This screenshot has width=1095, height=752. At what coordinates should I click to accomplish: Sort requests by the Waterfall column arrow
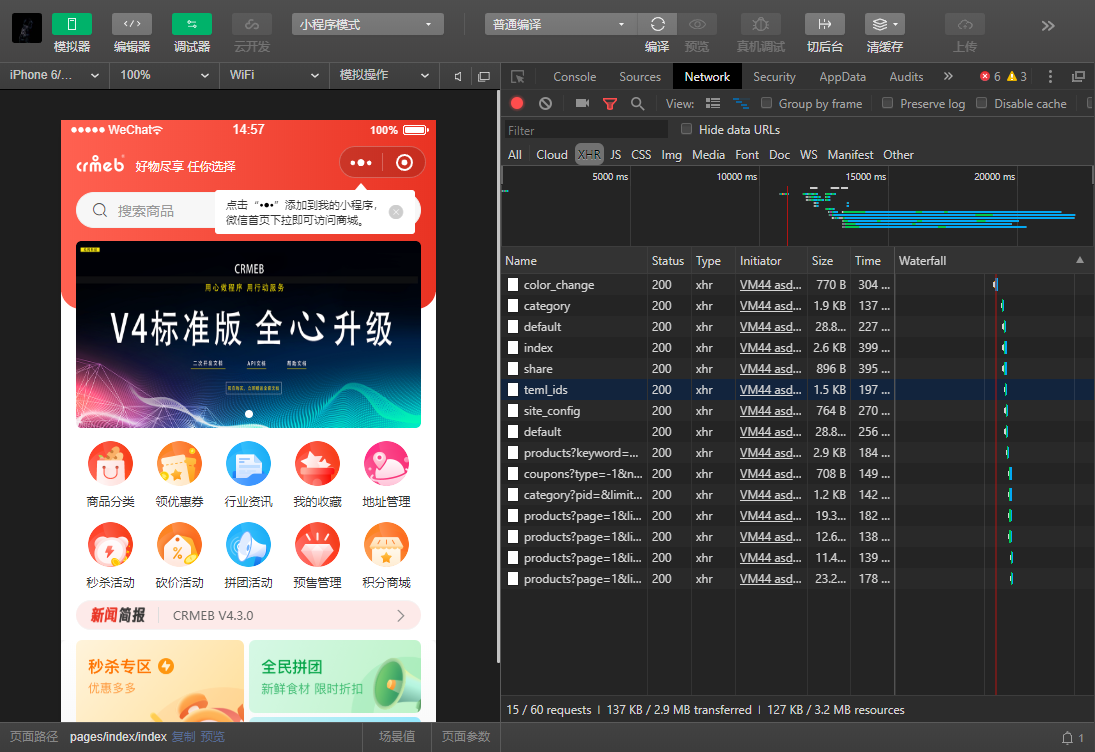[x=1080, y=260]
